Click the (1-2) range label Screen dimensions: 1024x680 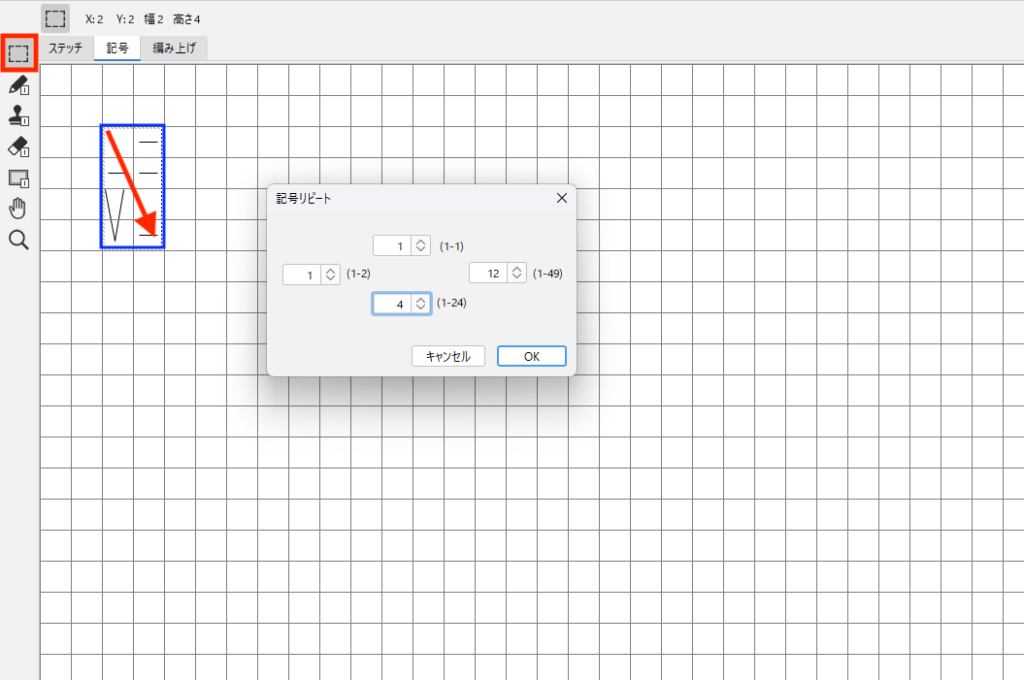(x=359, y=274)
